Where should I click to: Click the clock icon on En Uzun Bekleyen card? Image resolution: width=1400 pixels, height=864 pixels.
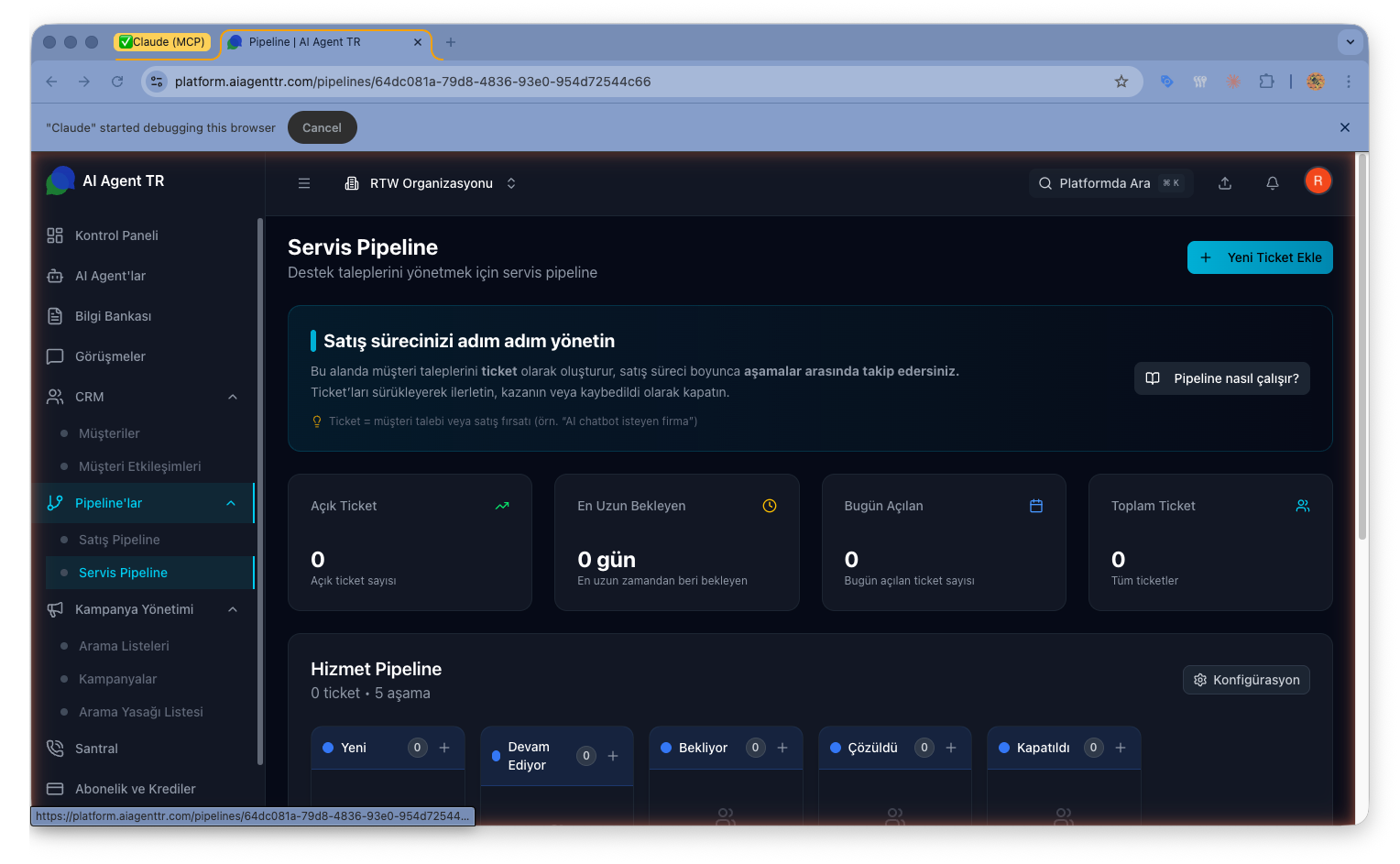(x=770, y=506)
